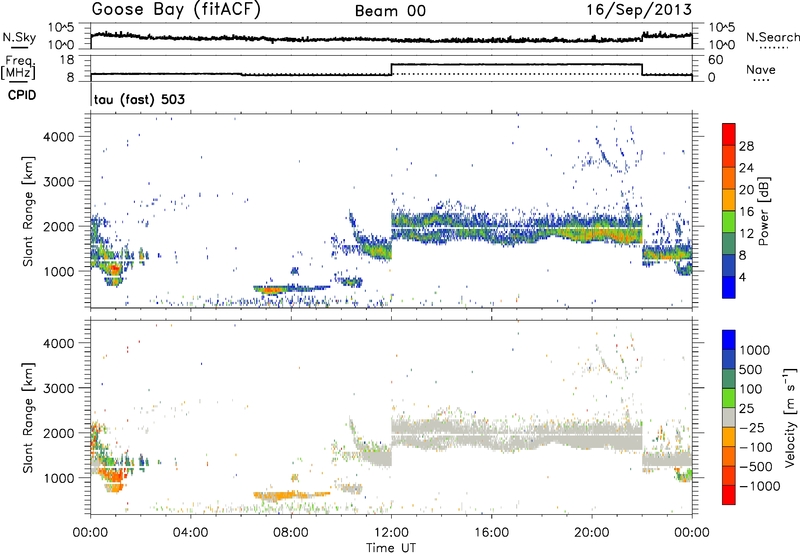Image resolution: width=800 pixels, height=554 pixels.
Task: Click the noise sky trace line
Action: click(x=391, y=39)
